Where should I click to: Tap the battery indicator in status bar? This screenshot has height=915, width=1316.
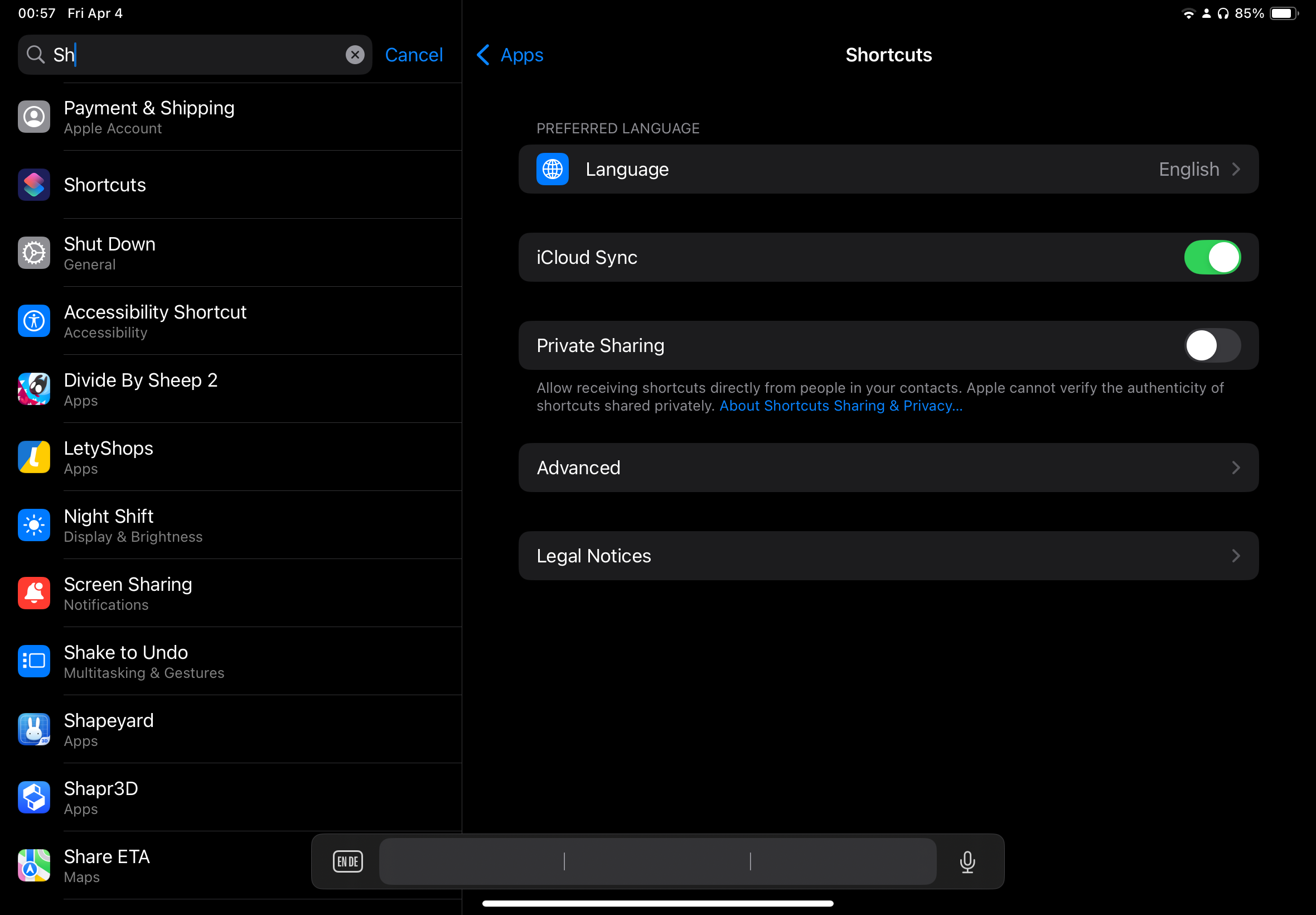[x=1284, y=13]
